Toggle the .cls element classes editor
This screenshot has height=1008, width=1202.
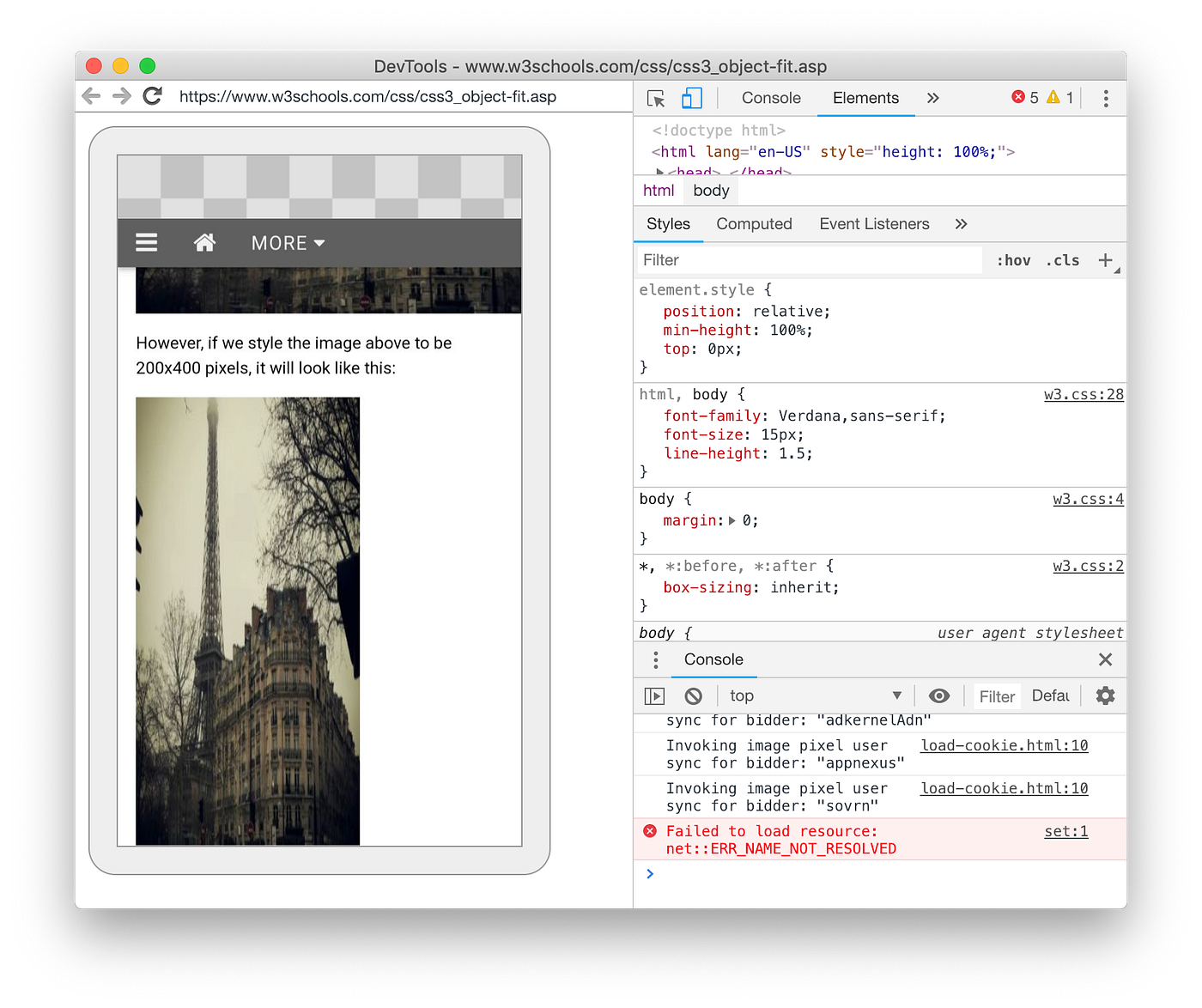(1062, 259)
